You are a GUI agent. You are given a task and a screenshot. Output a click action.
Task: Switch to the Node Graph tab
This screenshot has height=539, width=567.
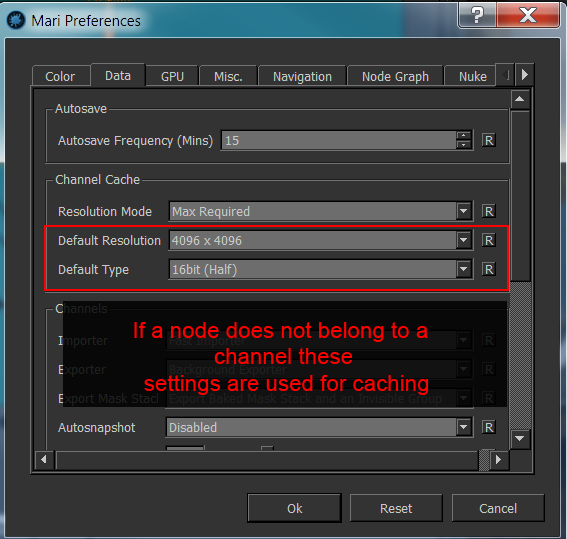coord(395,76)
